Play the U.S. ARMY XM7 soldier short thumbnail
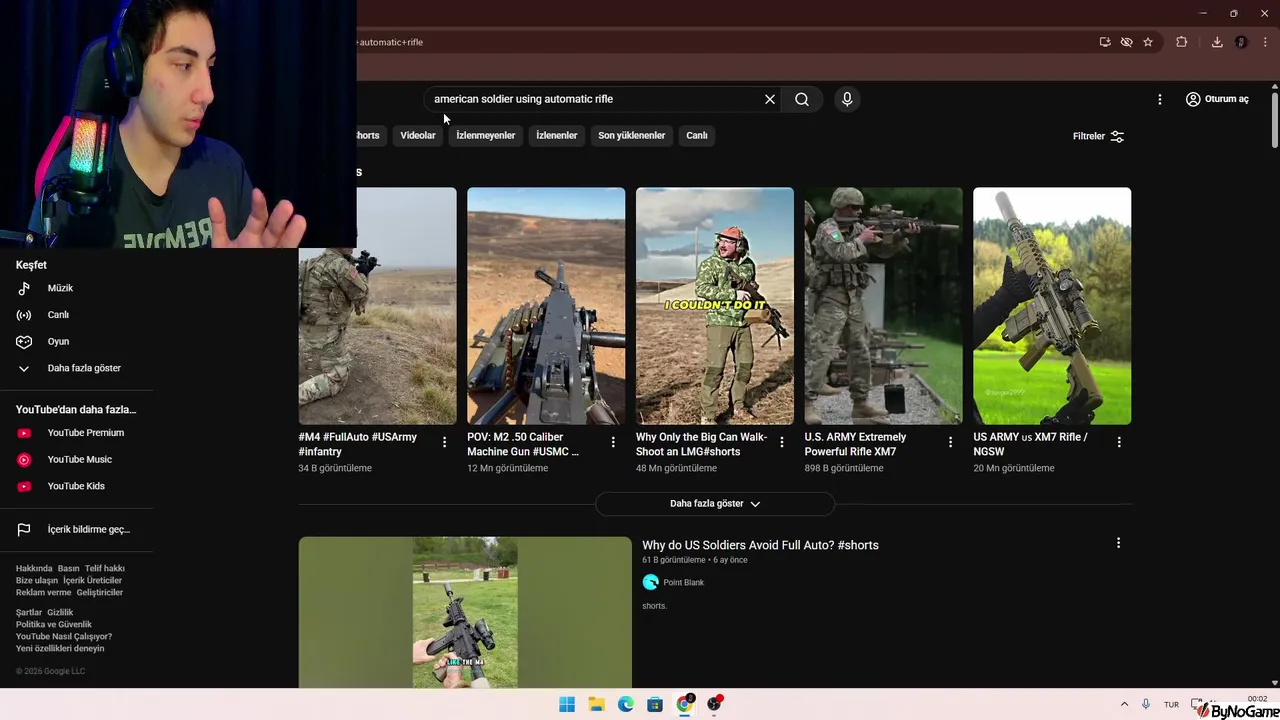This screenshot has height=720, width=1280. tap(884, 306)
